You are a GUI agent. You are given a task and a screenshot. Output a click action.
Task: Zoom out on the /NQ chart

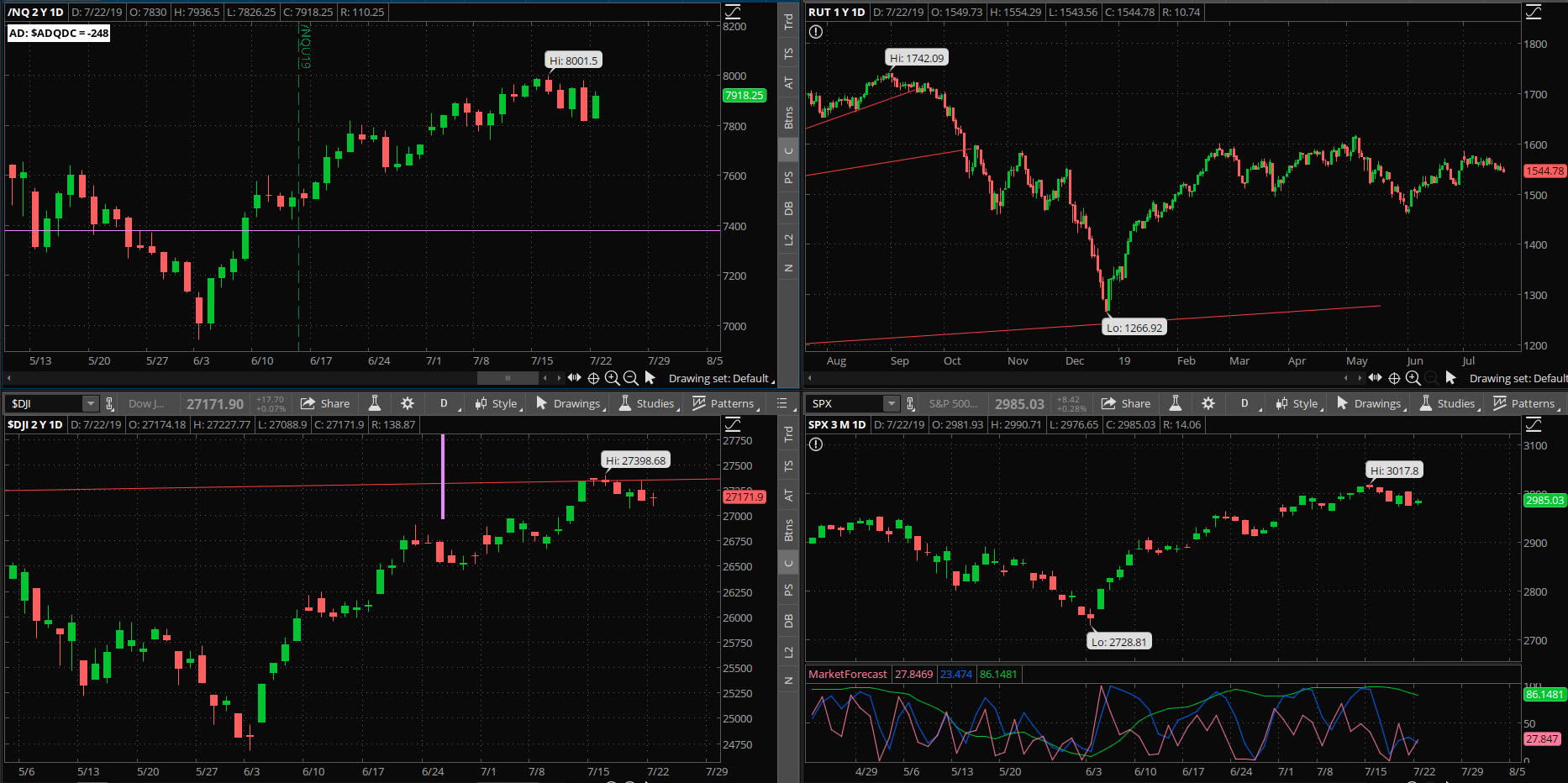point(630,378)
